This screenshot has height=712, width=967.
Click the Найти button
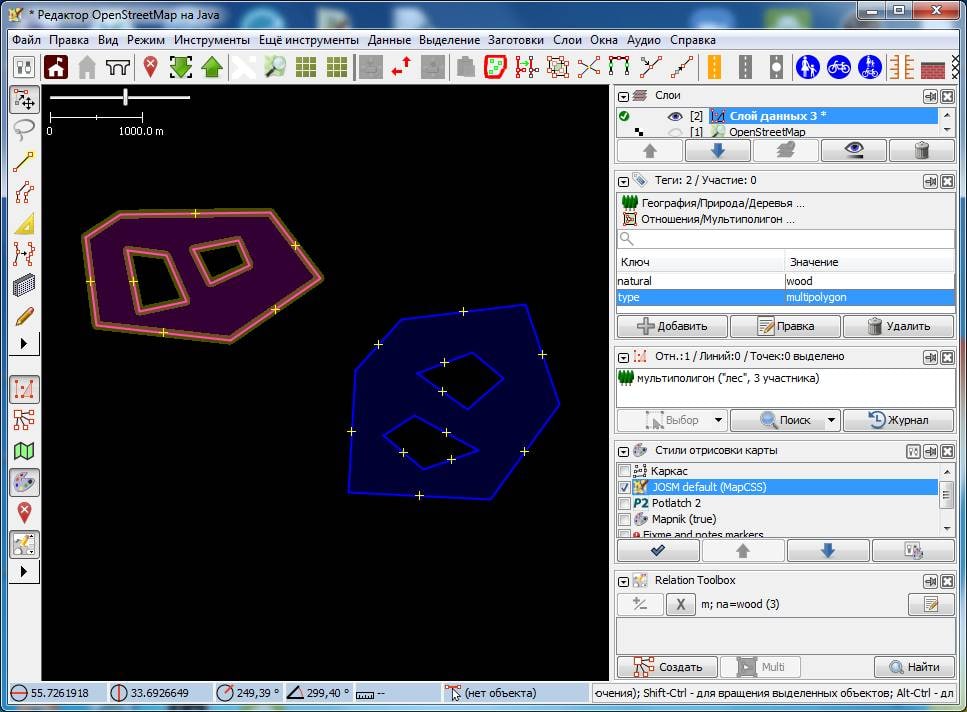click(914, 666)
